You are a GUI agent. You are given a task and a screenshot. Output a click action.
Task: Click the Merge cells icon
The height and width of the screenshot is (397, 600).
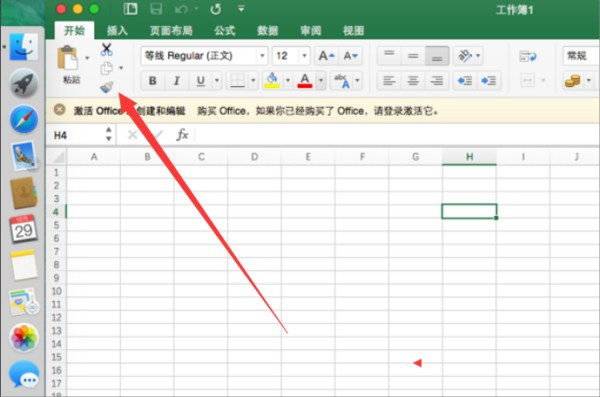pos(528,80)
